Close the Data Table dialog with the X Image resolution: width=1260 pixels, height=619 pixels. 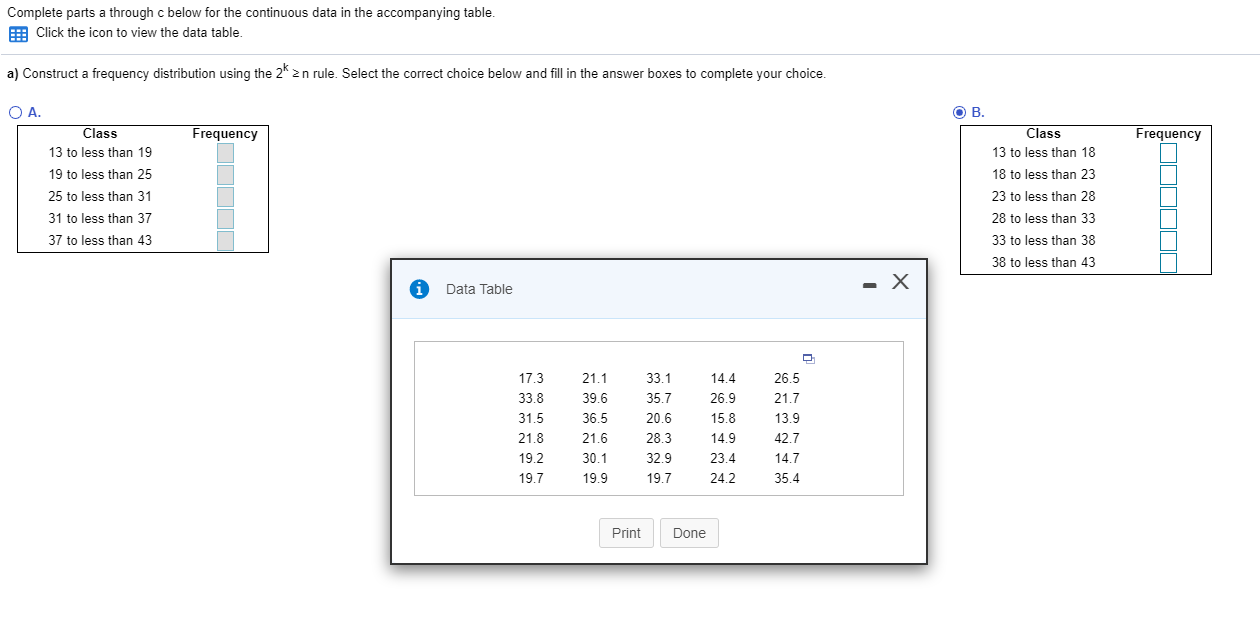point(899,282)
